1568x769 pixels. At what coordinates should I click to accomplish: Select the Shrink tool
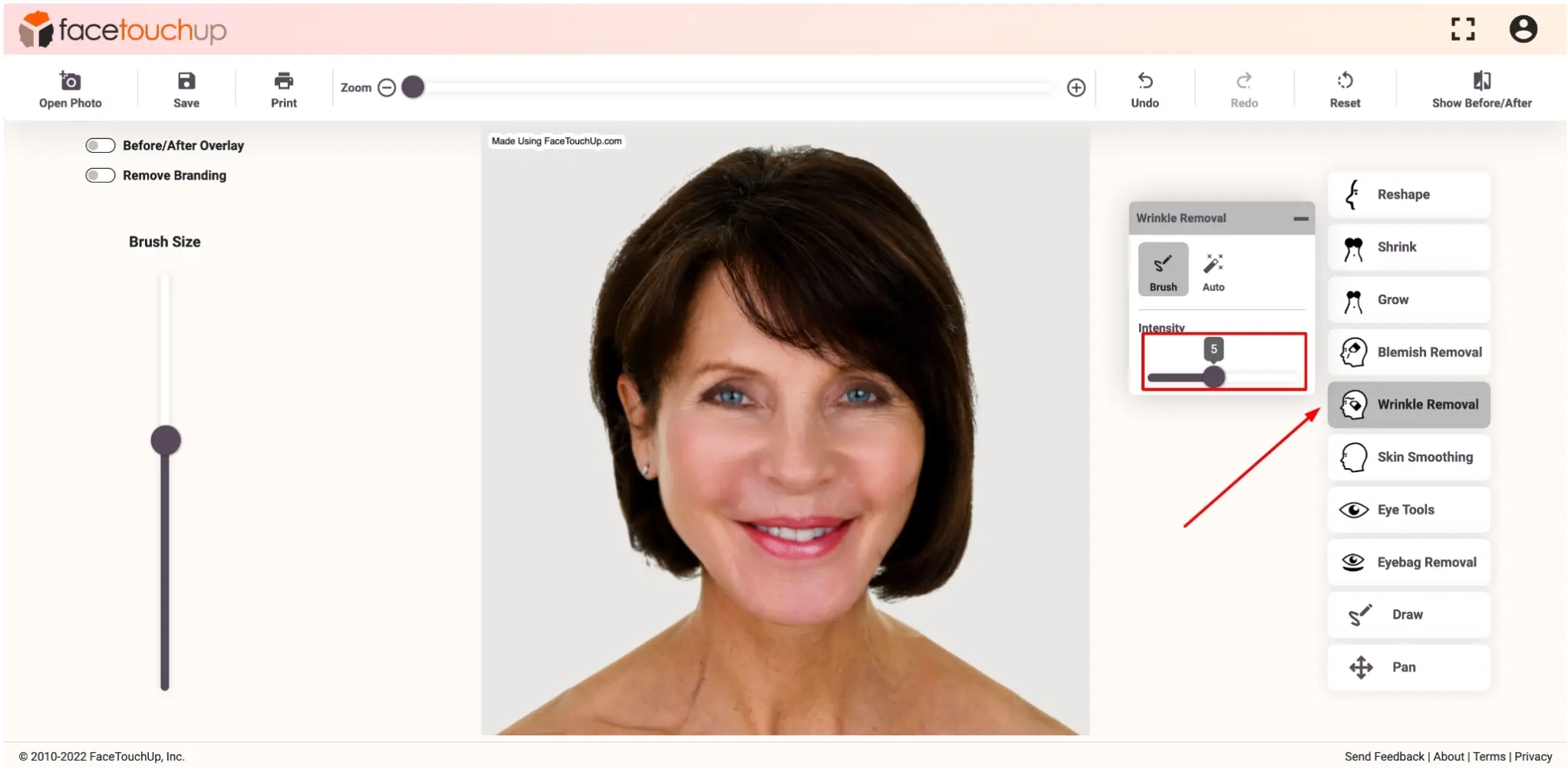point(1408,246)
